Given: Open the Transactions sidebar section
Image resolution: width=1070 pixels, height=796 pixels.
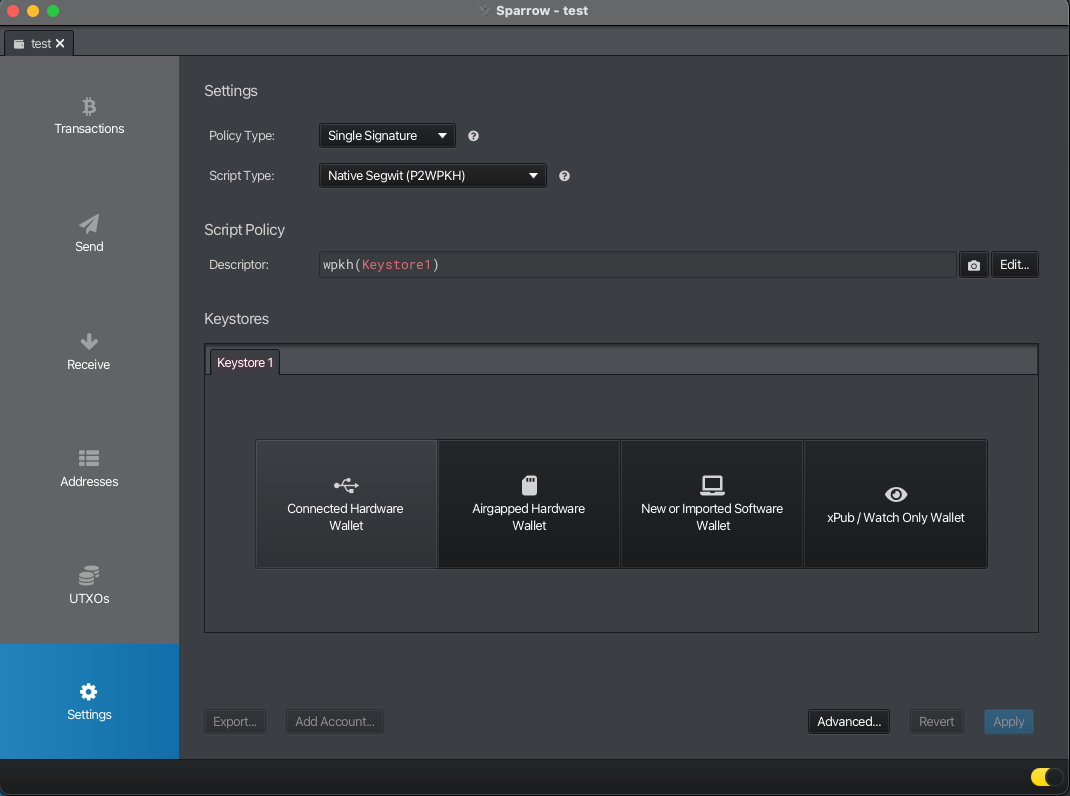Looking at the screenshot, I should click(x=89, y=115).
